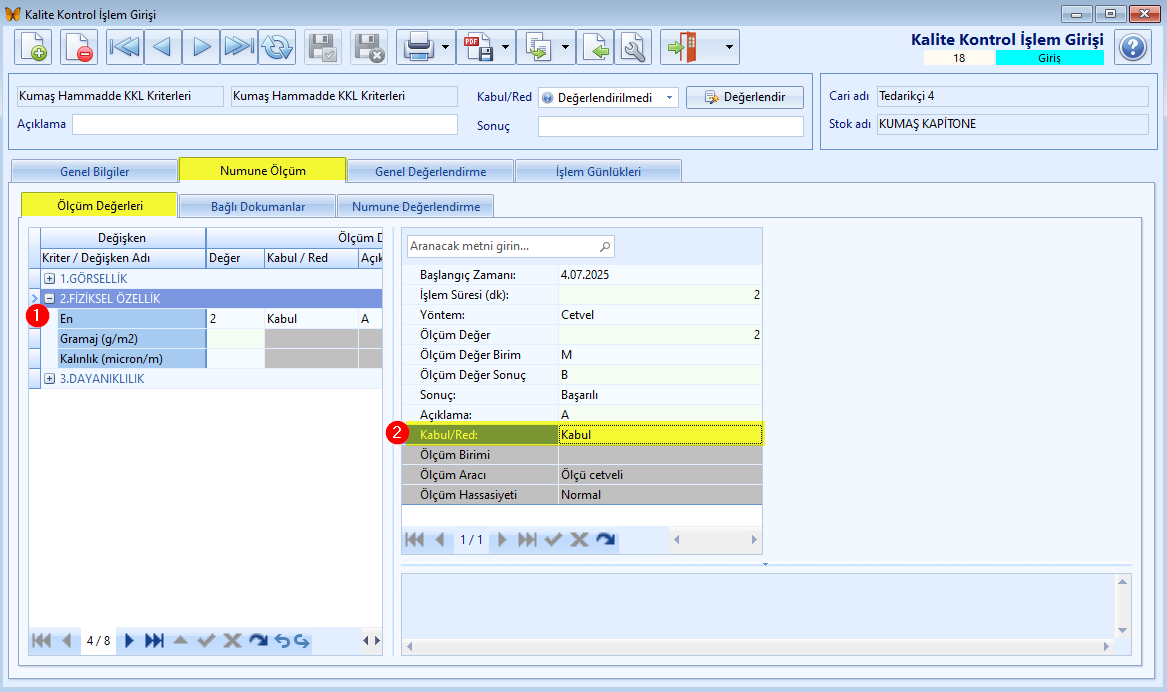This screenshot has width=1167, height=692.
Task: Click the exit door icon
Action: click(x=682, y=47)
